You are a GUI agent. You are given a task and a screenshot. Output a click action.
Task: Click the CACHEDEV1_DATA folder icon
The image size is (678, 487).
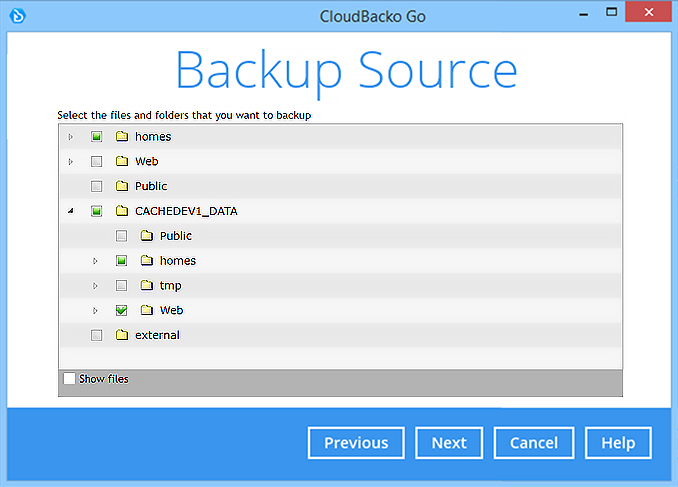122,211
